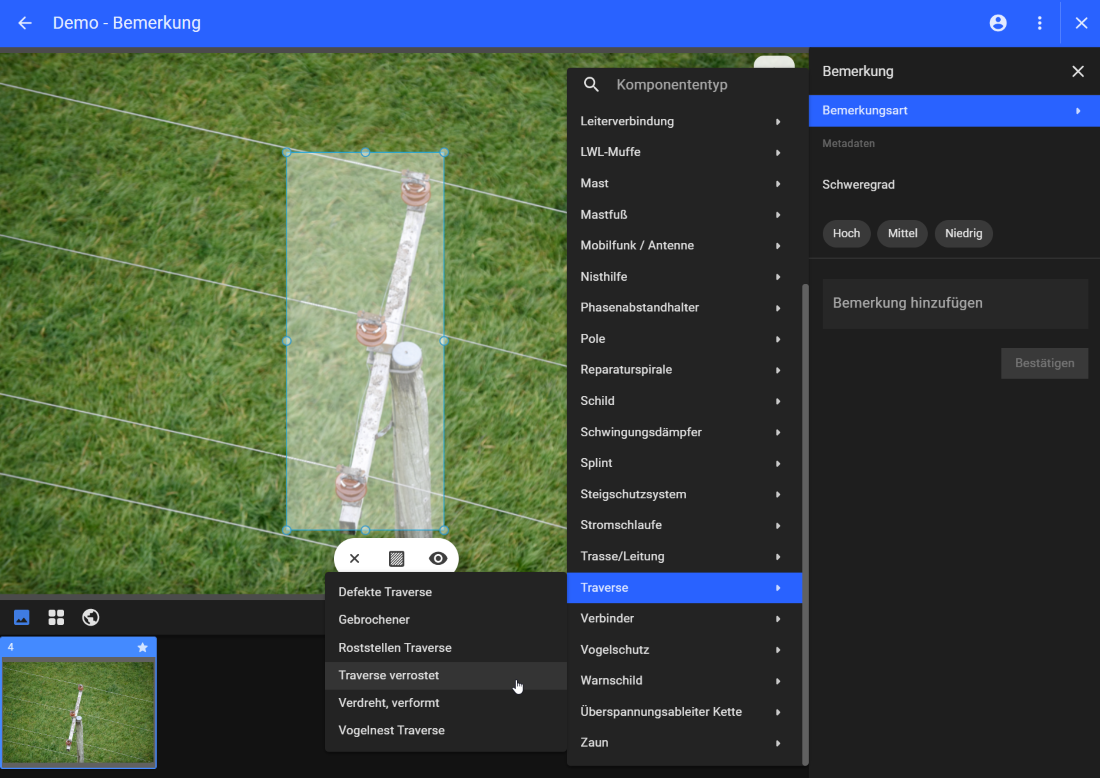Select the Niedrig severity chip
The width and height of the screenshot is (1100, 778).
pyautogui.click(x=963, y=233)
